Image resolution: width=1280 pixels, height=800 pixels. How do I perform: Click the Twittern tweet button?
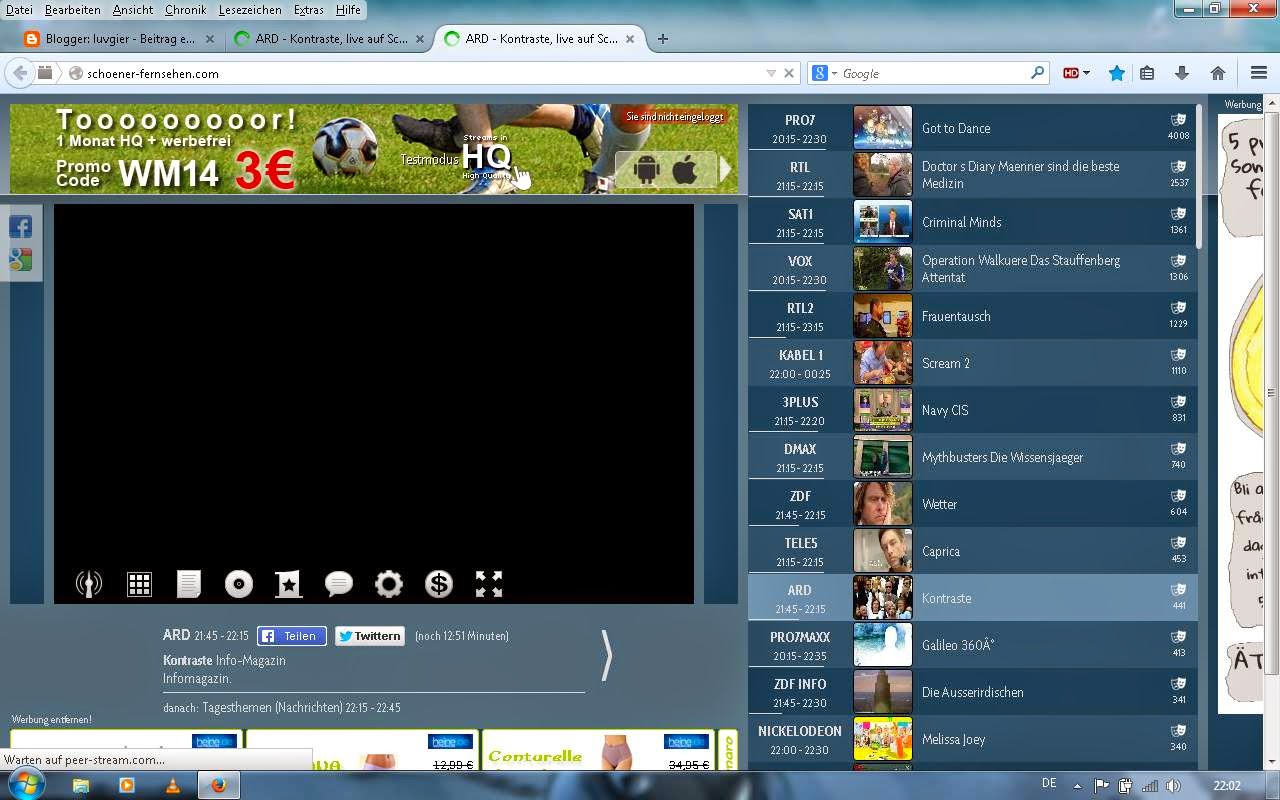click(369, 636)
